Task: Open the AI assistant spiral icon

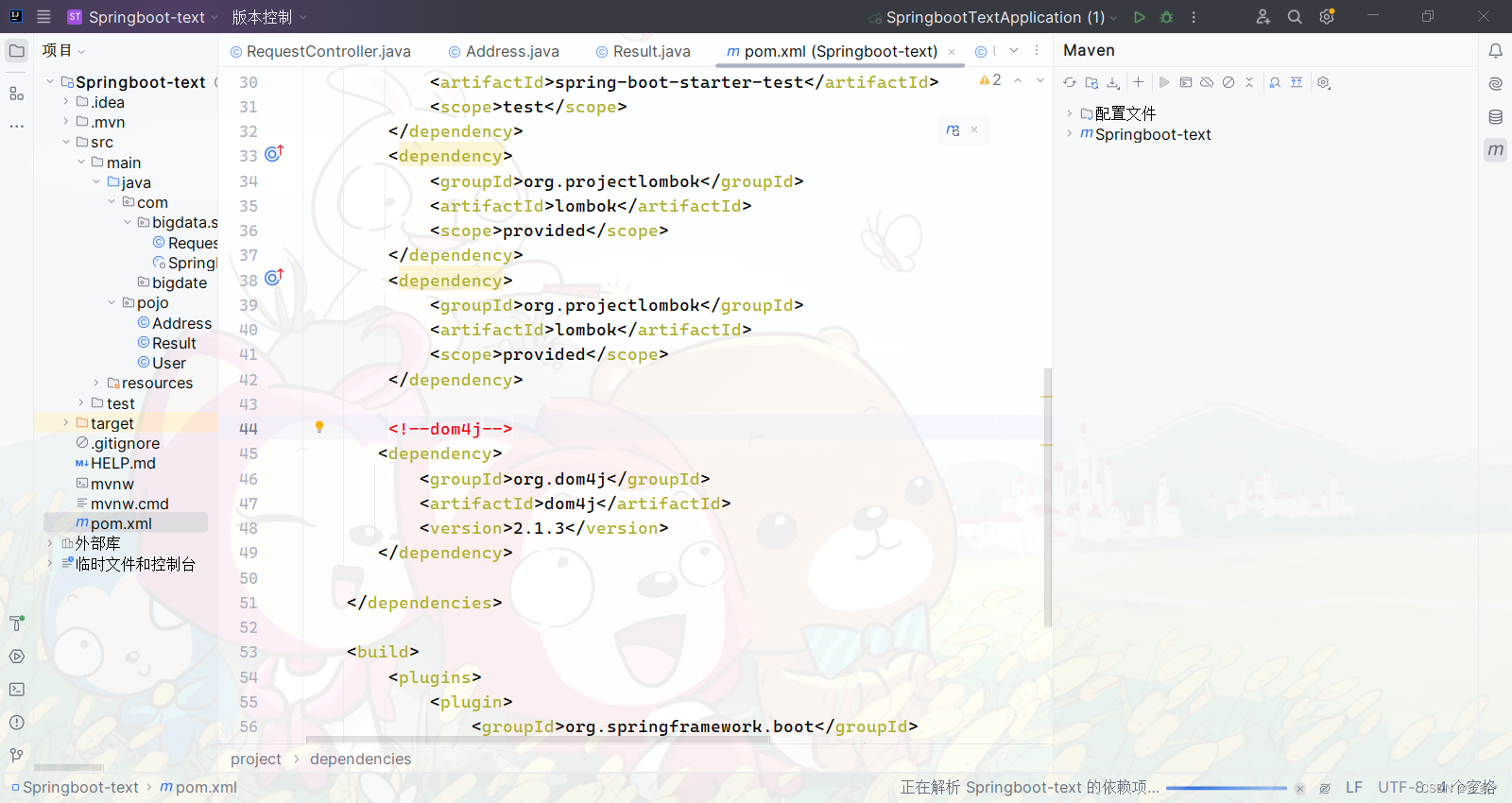Action: (1495, 84)
